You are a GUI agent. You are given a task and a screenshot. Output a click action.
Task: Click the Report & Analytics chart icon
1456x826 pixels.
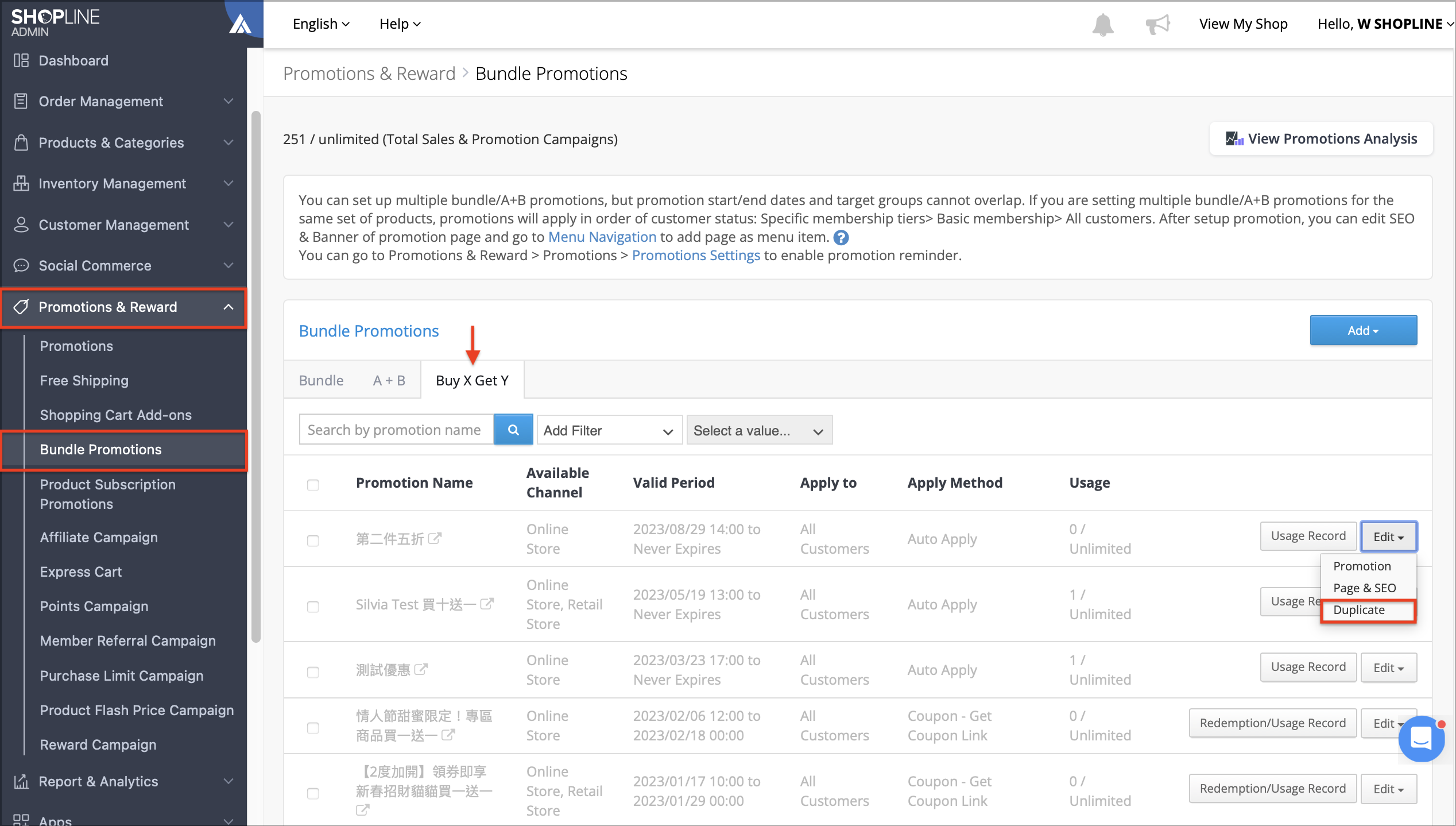(21, 781)
